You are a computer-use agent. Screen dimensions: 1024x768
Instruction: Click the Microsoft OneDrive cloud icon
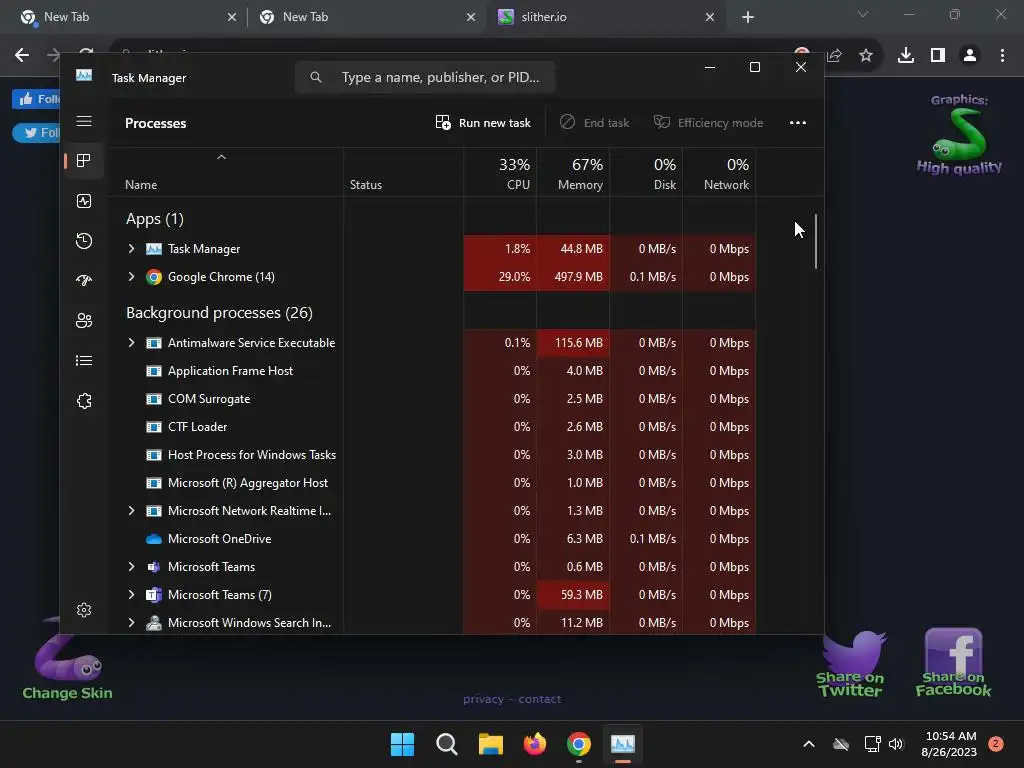point(153,539)
